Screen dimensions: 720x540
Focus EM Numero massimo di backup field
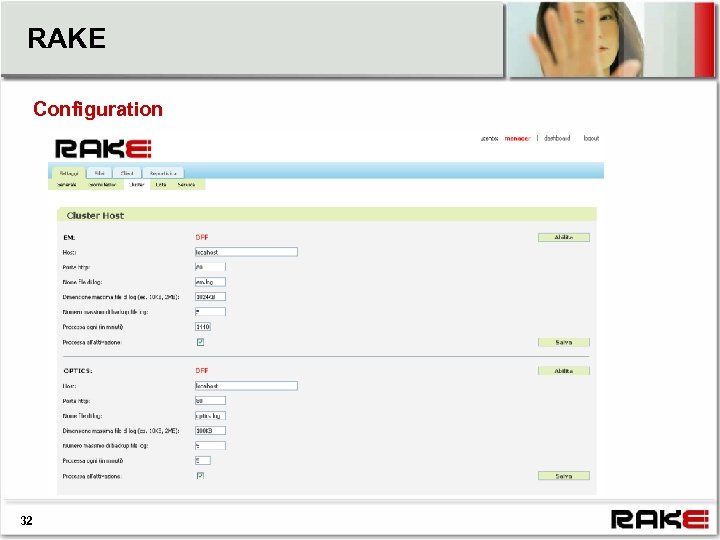pyautogui.click(x=210, y=312)
